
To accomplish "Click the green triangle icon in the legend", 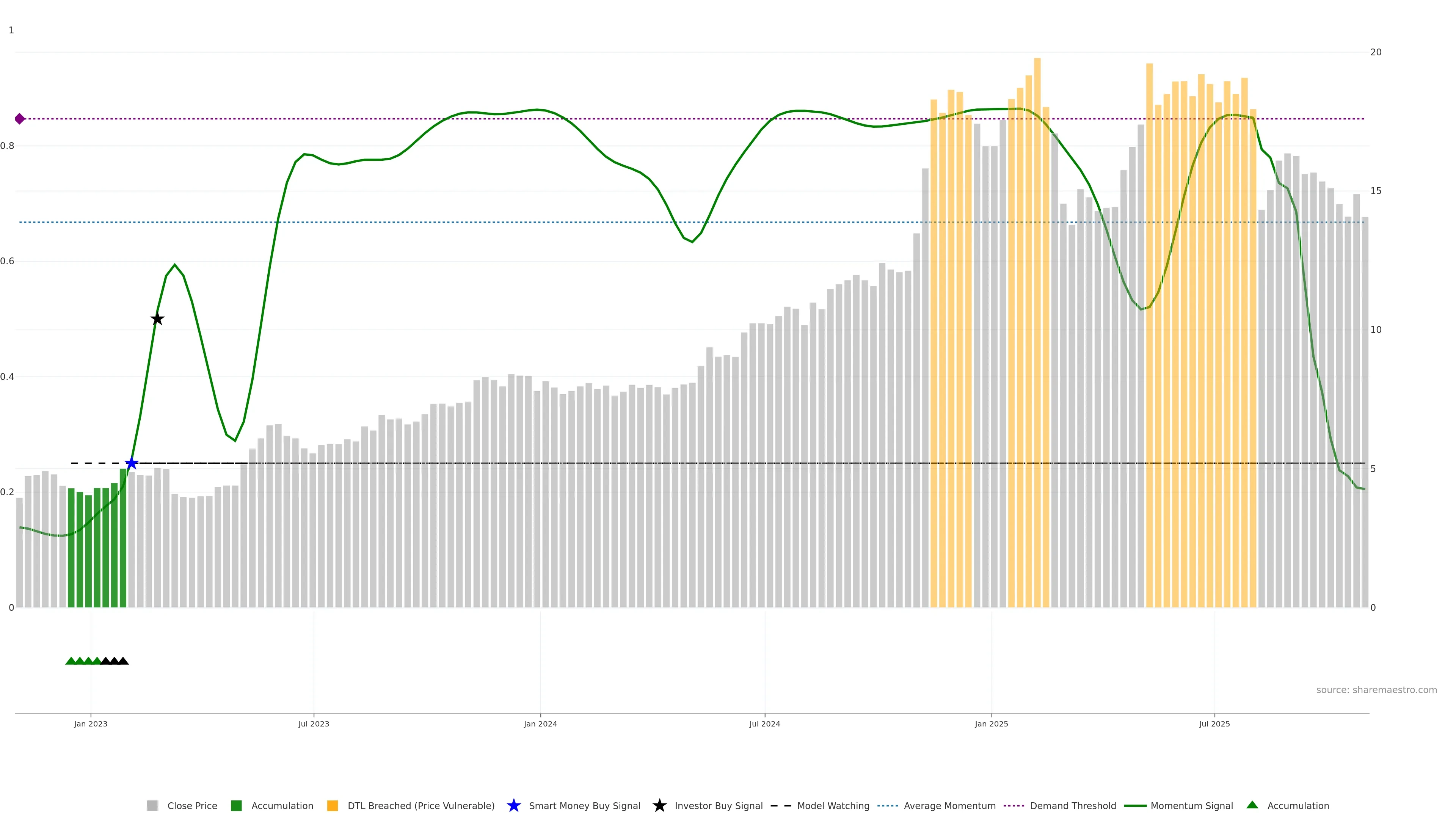I will (x=1252, y=805).
